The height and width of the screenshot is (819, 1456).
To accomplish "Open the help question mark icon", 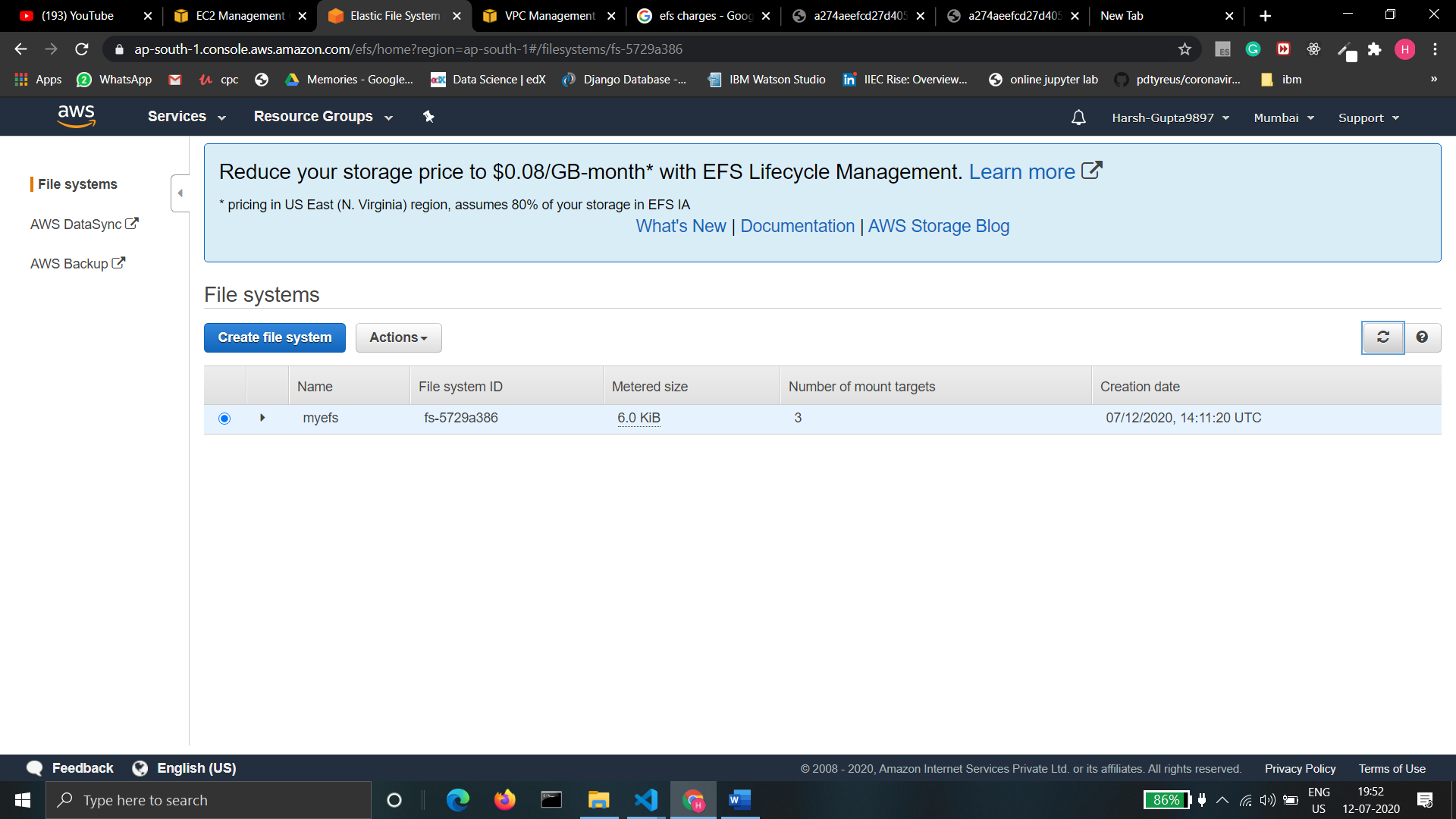I will pyautogui.click(x=1422, y=337).
